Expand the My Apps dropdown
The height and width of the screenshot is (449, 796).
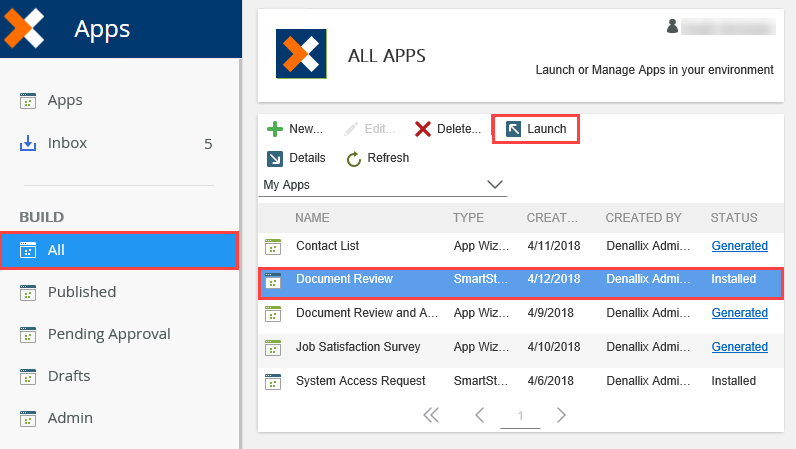pyautogui.click(x=494, y=185)
